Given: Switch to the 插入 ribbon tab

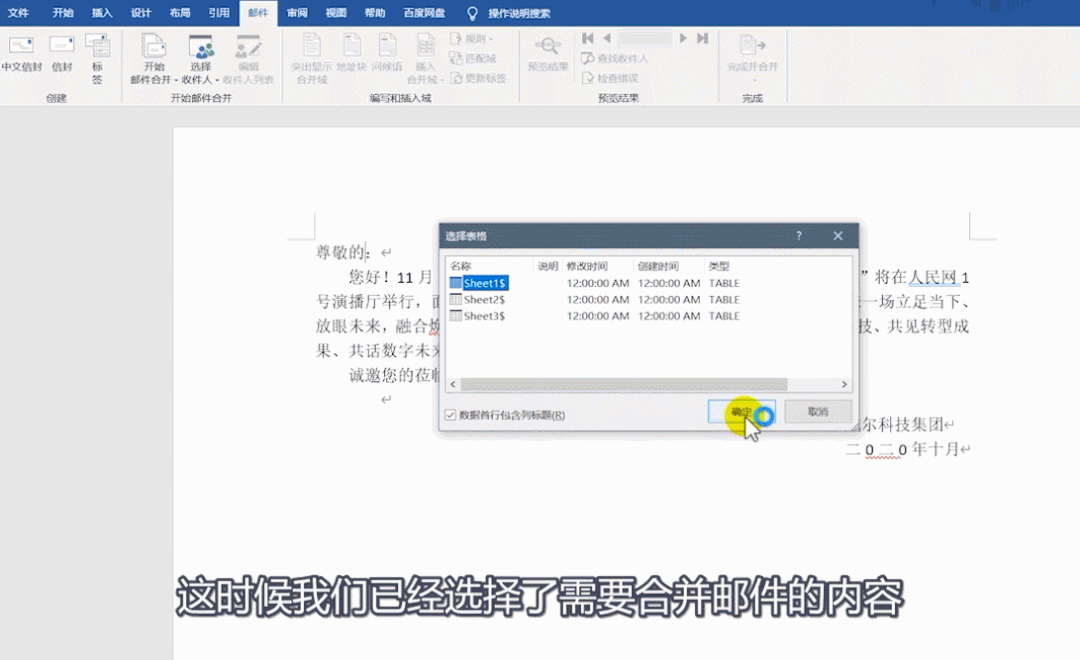Looking at the screenshot, I should click(x=102, y=13).
